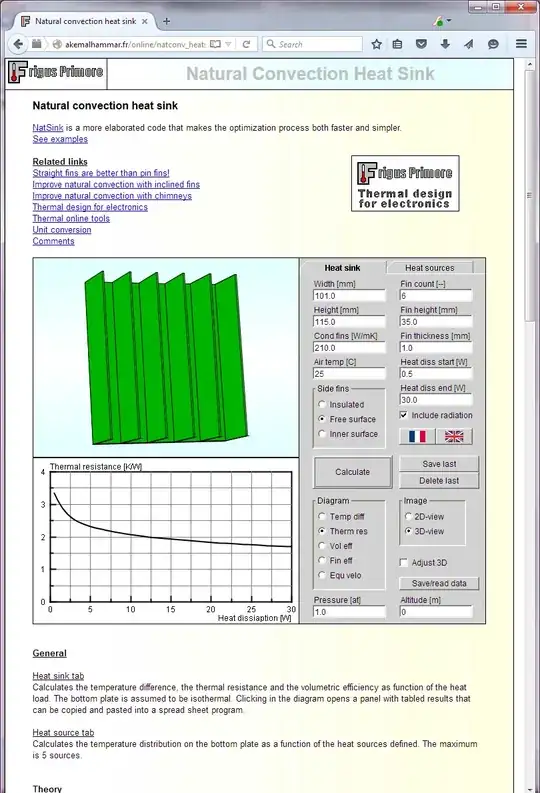This screenshot has height=793, width=540.
Task: Click the Calculate button
Action: point(352,472)
